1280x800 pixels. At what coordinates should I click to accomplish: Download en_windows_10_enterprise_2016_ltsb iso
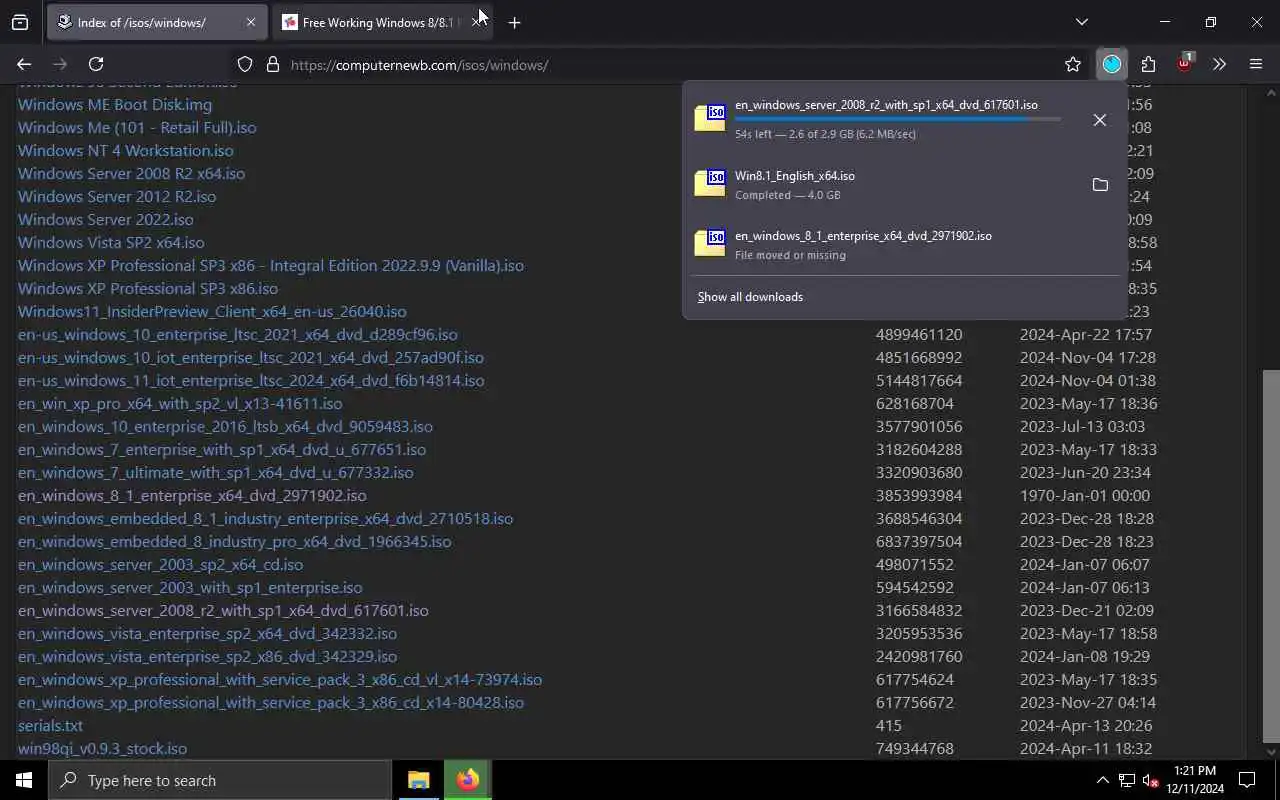click(x=225, y=426)
